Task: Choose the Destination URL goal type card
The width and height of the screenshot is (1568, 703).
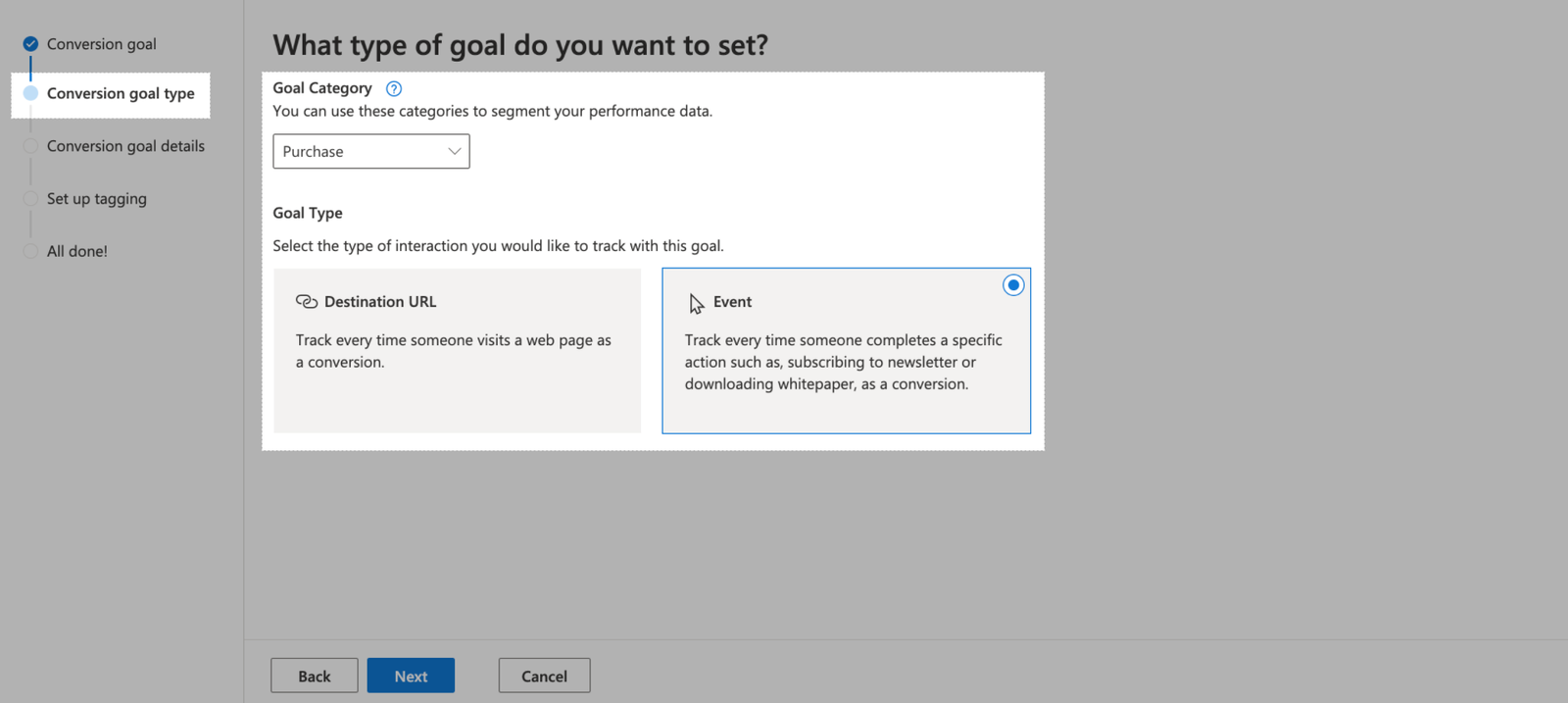Action: coord(457,351)
